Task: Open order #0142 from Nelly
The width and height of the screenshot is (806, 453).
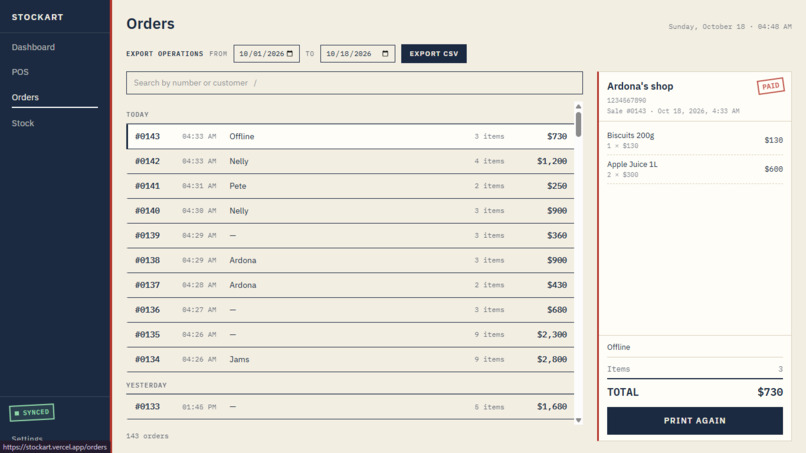Action: coord(350,161)
